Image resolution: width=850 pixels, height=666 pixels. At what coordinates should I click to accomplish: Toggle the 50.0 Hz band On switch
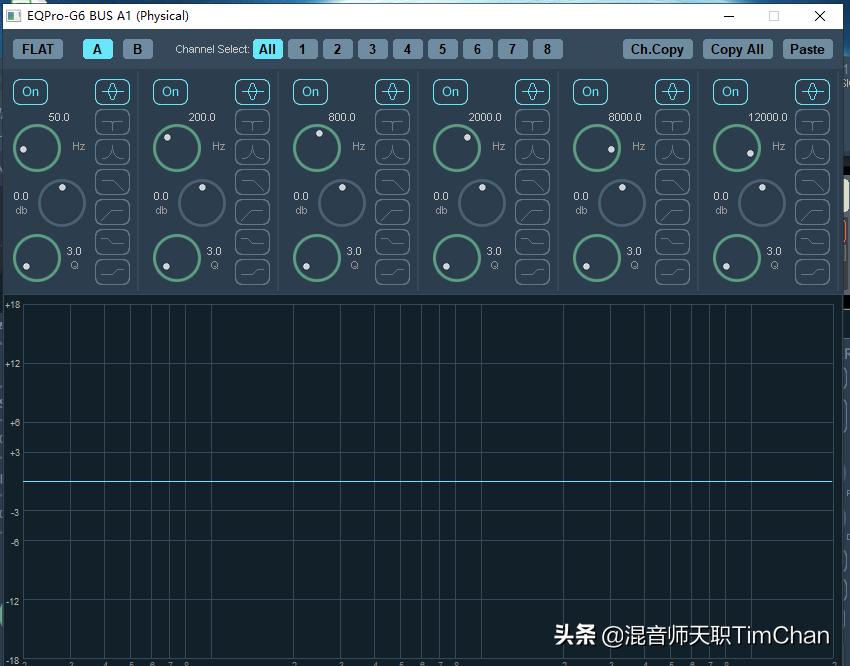(30, 91)
